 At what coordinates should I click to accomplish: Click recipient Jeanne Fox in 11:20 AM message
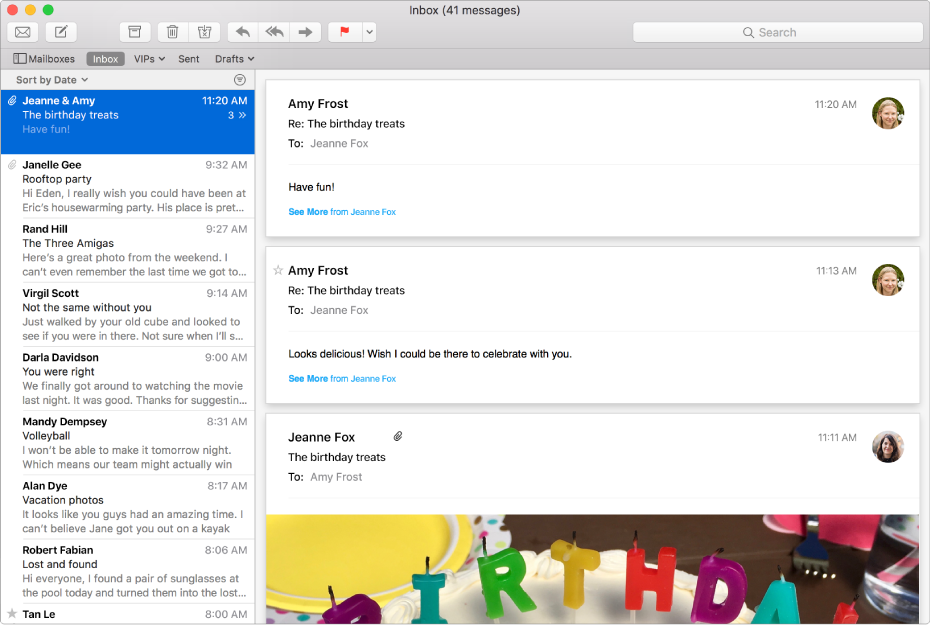[x=339, y=144]
